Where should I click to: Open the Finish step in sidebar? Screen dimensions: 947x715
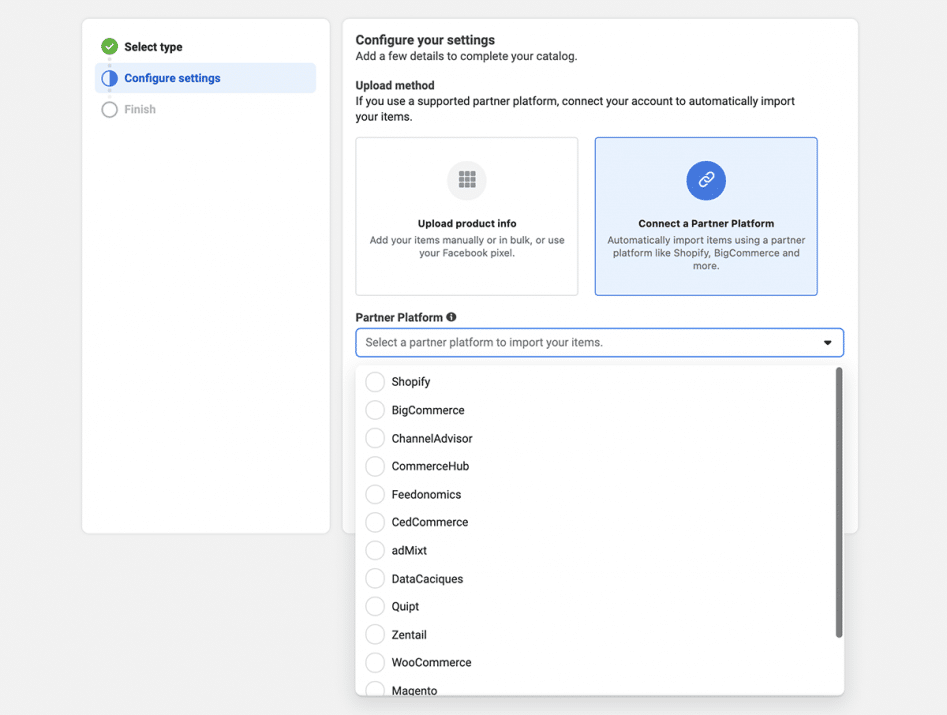[140, 110]
